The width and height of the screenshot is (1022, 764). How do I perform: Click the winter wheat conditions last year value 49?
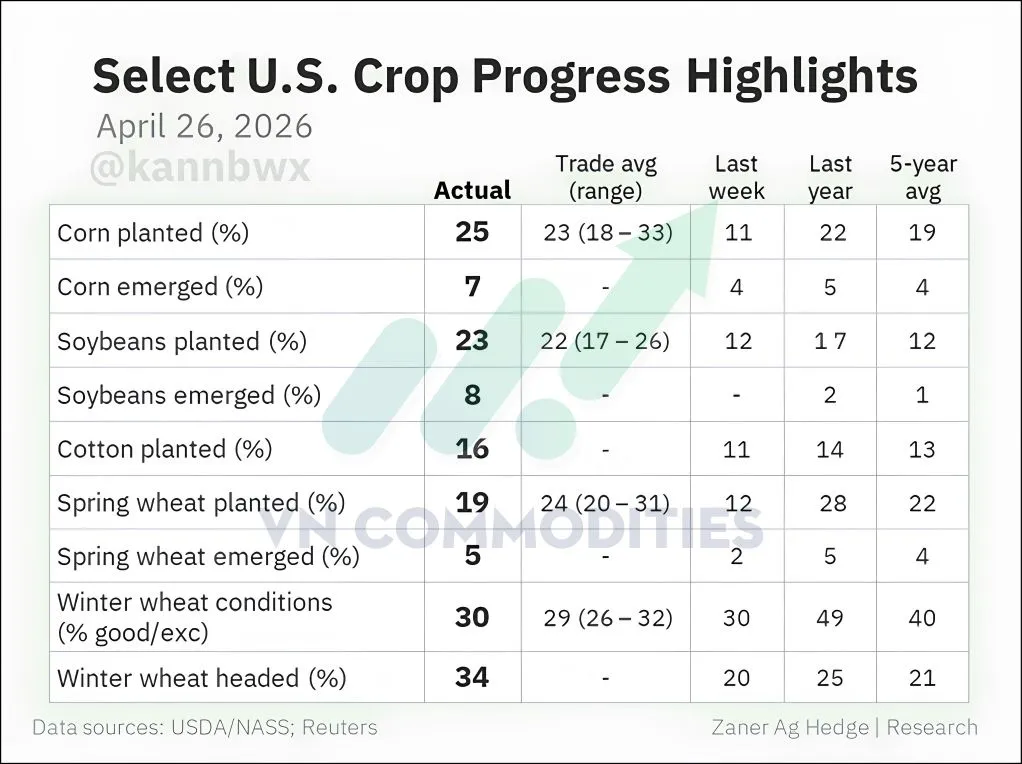click(x=830, y=617)
